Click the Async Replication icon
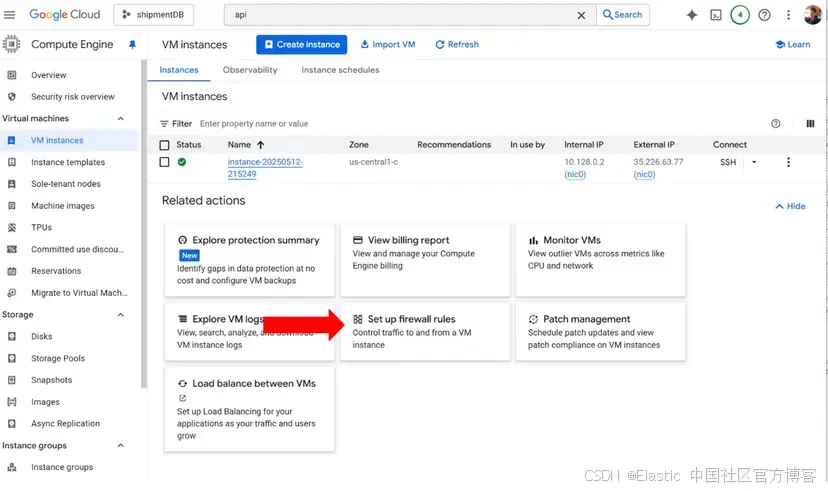The height and width of the screenshot is (491, 828). pos(12,423)
